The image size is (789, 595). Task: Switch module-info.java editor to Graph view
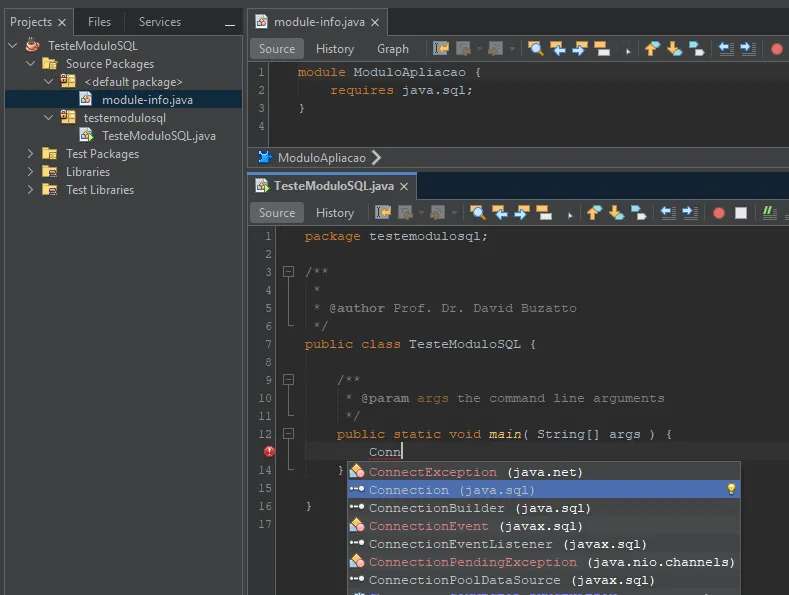[392, 49]
